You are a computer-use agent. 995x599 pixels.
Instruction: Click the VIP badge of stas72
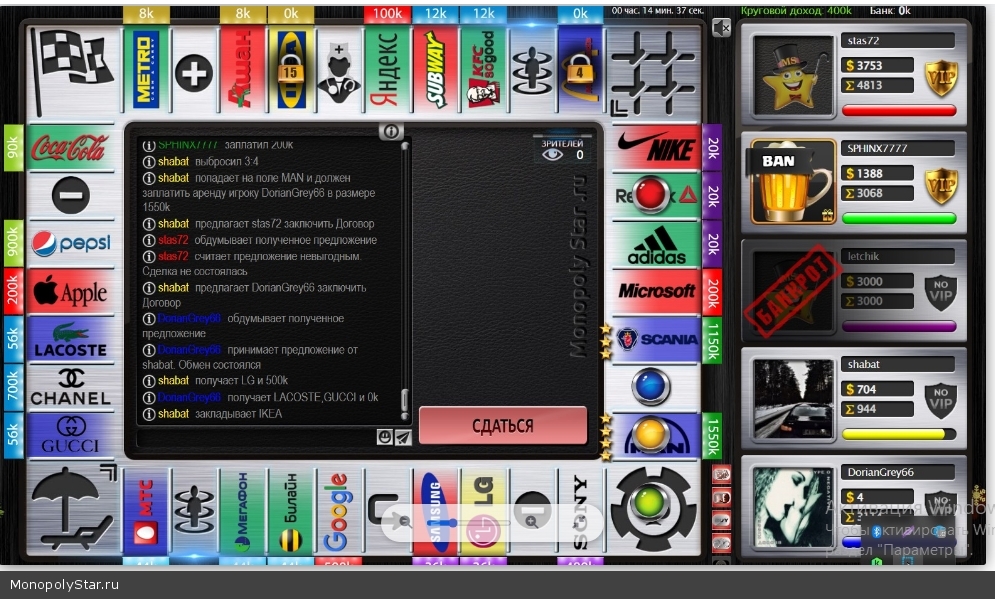pos(941,77)
